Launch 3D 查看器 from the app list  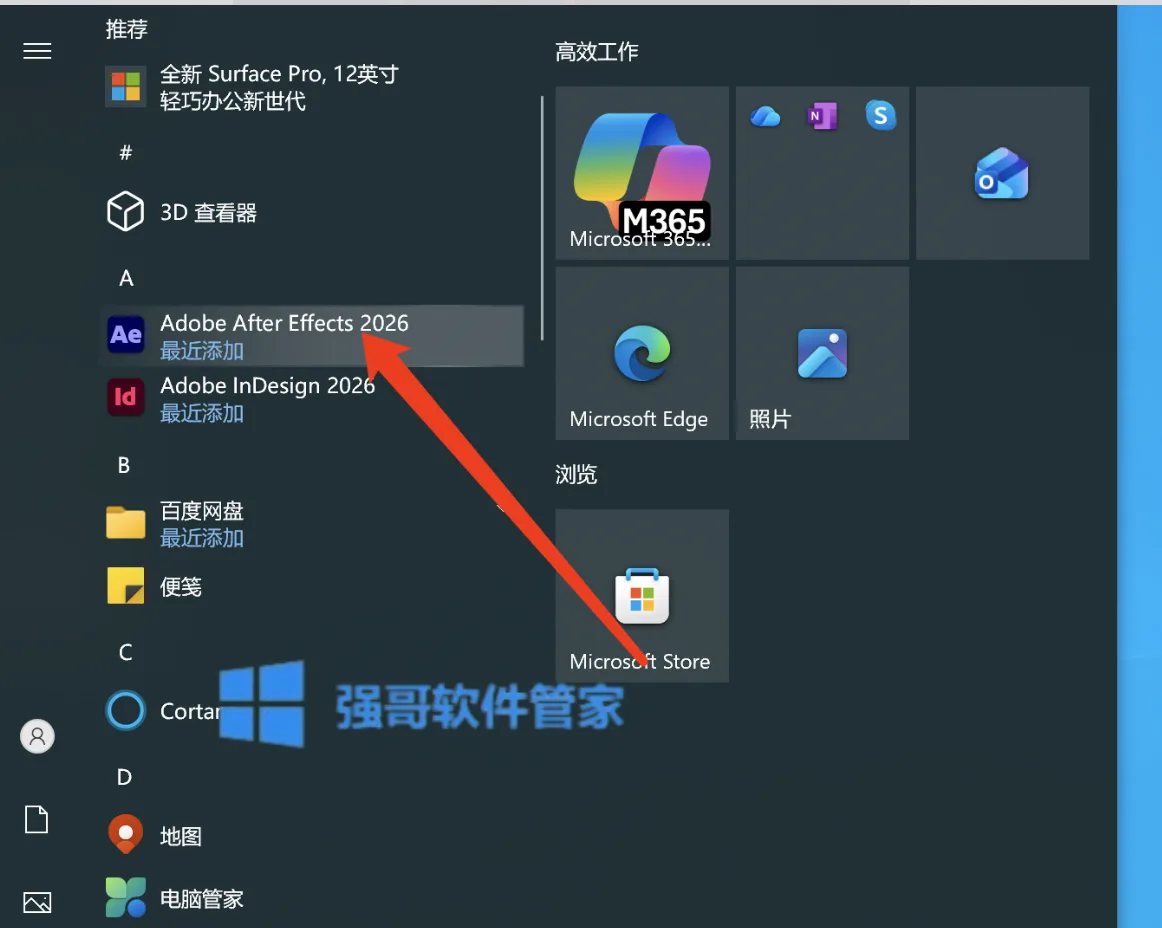311,212
